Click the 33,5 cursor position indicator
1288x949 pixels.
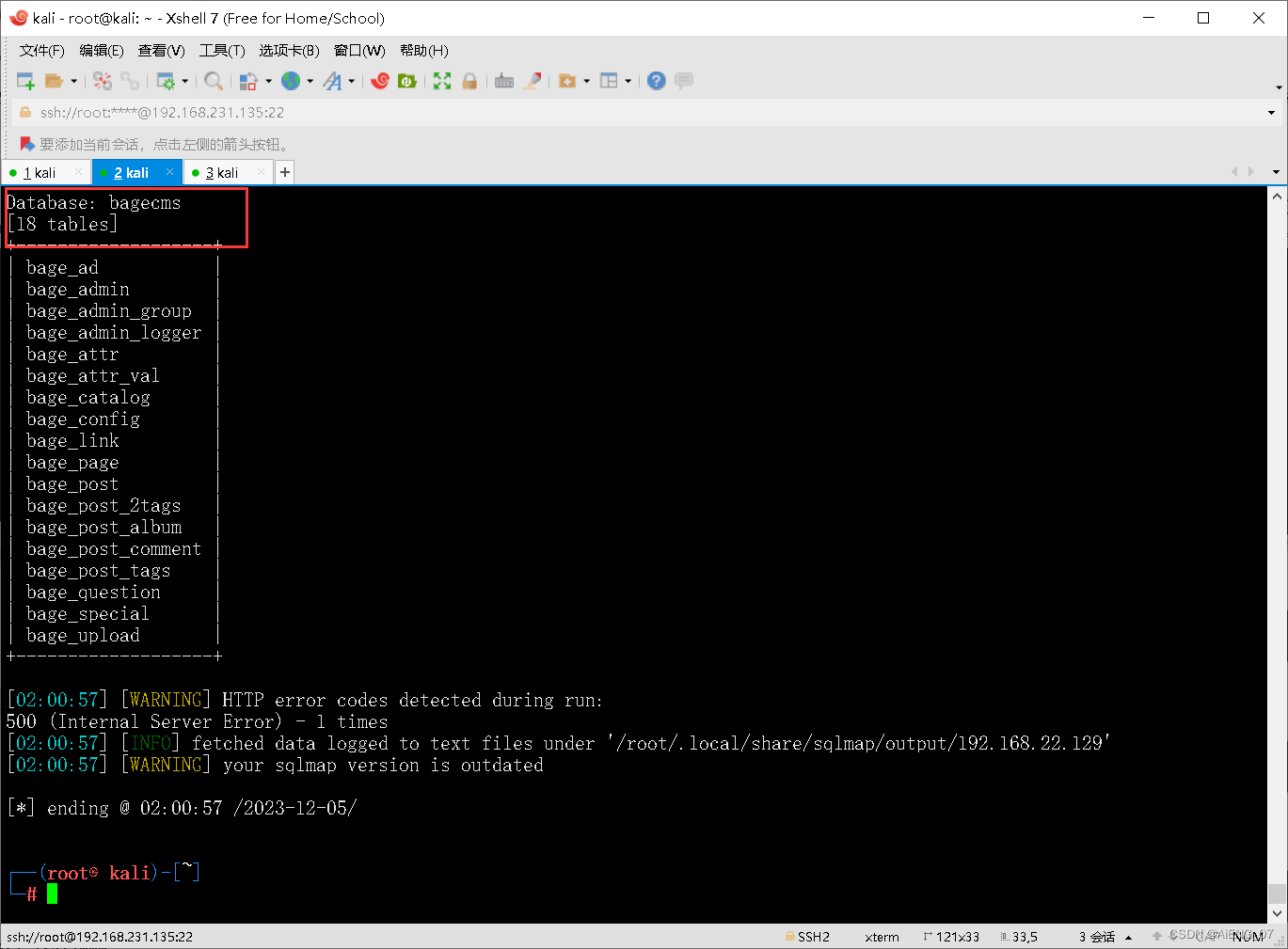(1019, 937)
